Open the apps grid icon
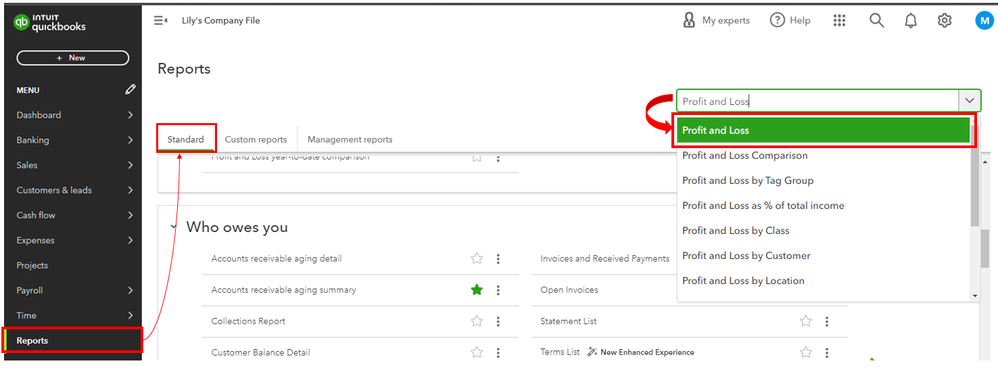998x368 pixels. tap(840, 20)
